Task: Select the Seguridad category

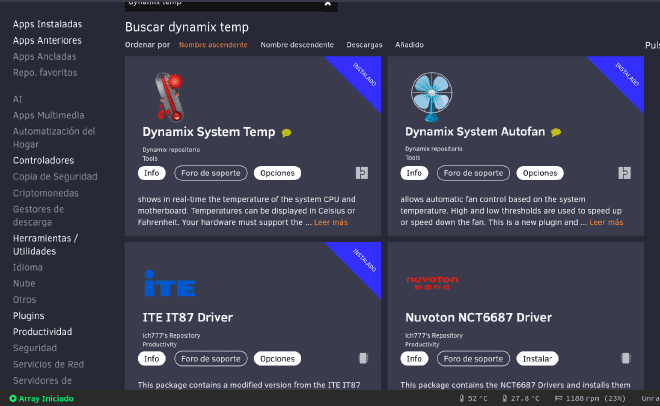Action: tap(35, 348)
